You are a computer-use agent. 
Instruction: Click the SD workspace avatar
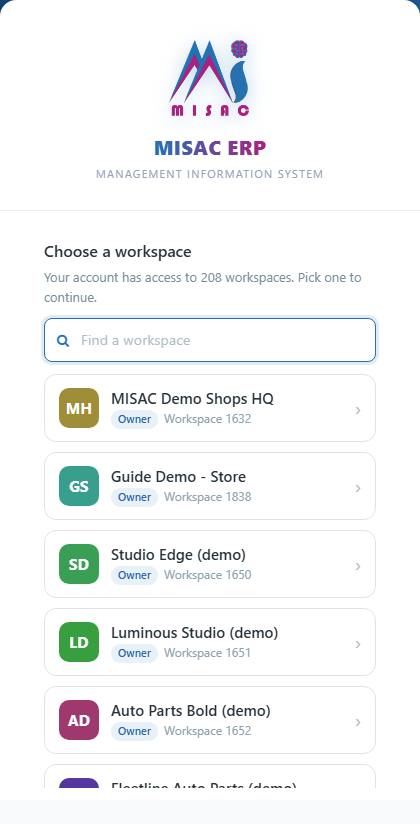(79, 564)
